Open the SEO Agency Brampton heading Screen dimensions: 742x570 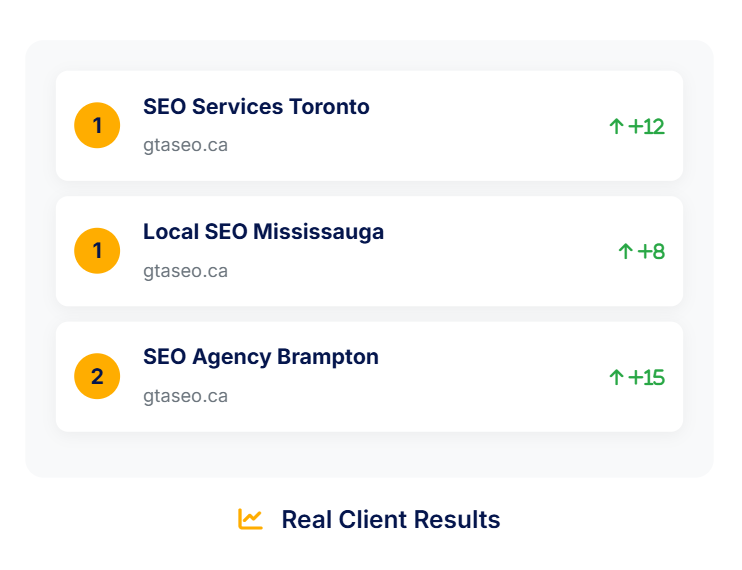coord(260,357)
